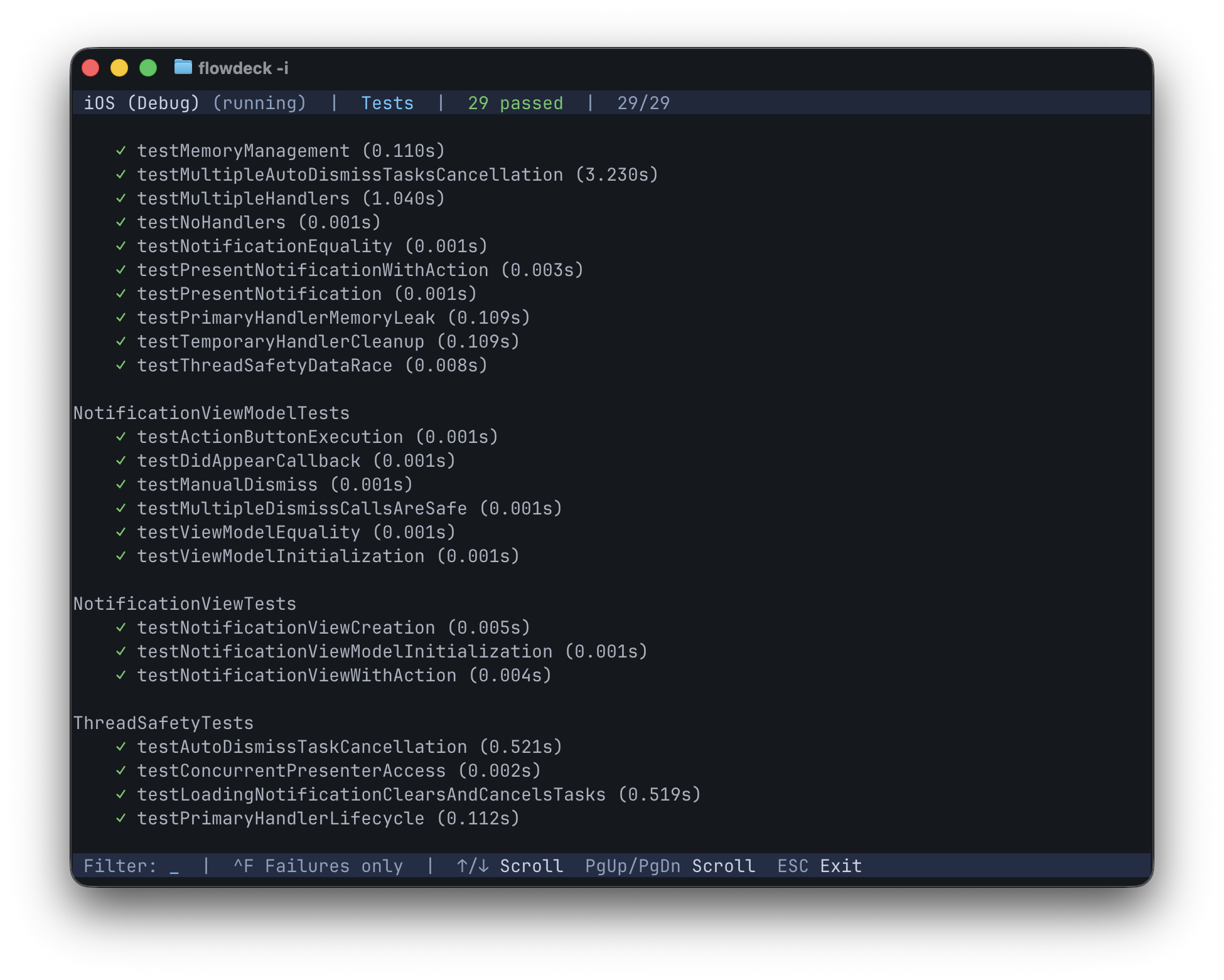This screenshot has height=980, width=1224.
Task: Click checkmark icon beside testDidAppearCallback
Action: click(x=121, y=461)
